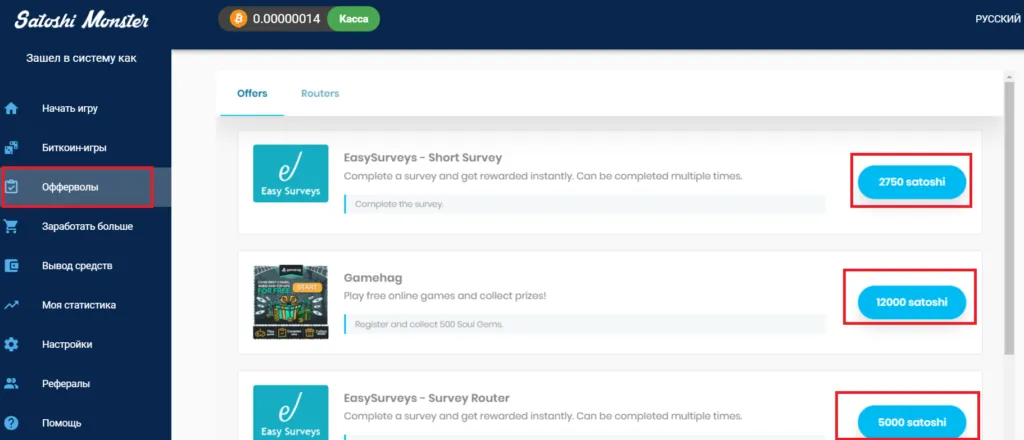The width and height of the screenshot is (1024, 440).
Task: Click the 5000 satoshi button
Action: pyautogui.click(x=912, y=422)
